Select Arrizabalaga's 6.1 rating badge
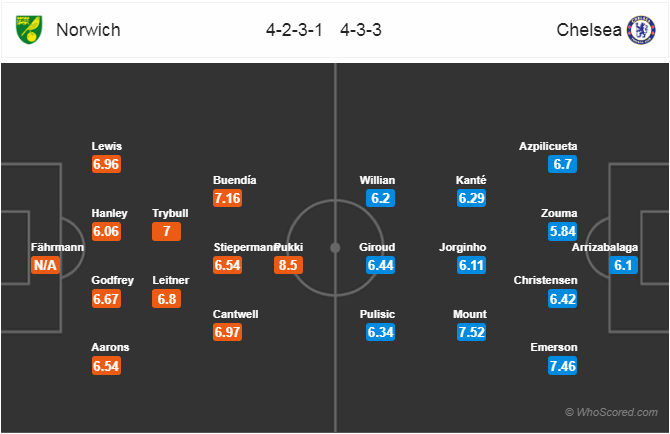 pyautogui.click(x=623, y=265)
